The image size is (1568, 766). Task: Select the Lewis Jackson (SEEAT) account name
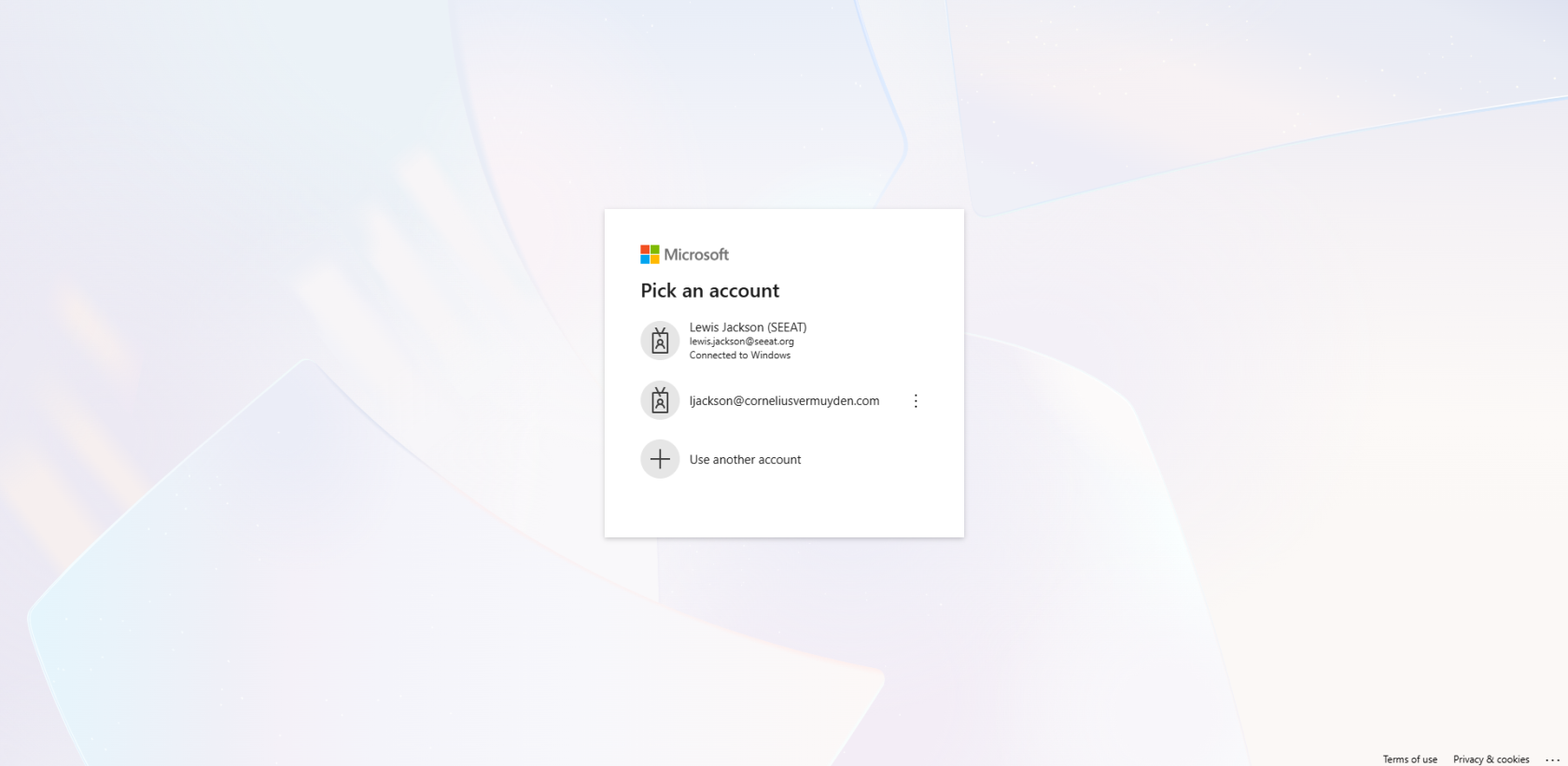click(x=748, y=327)
